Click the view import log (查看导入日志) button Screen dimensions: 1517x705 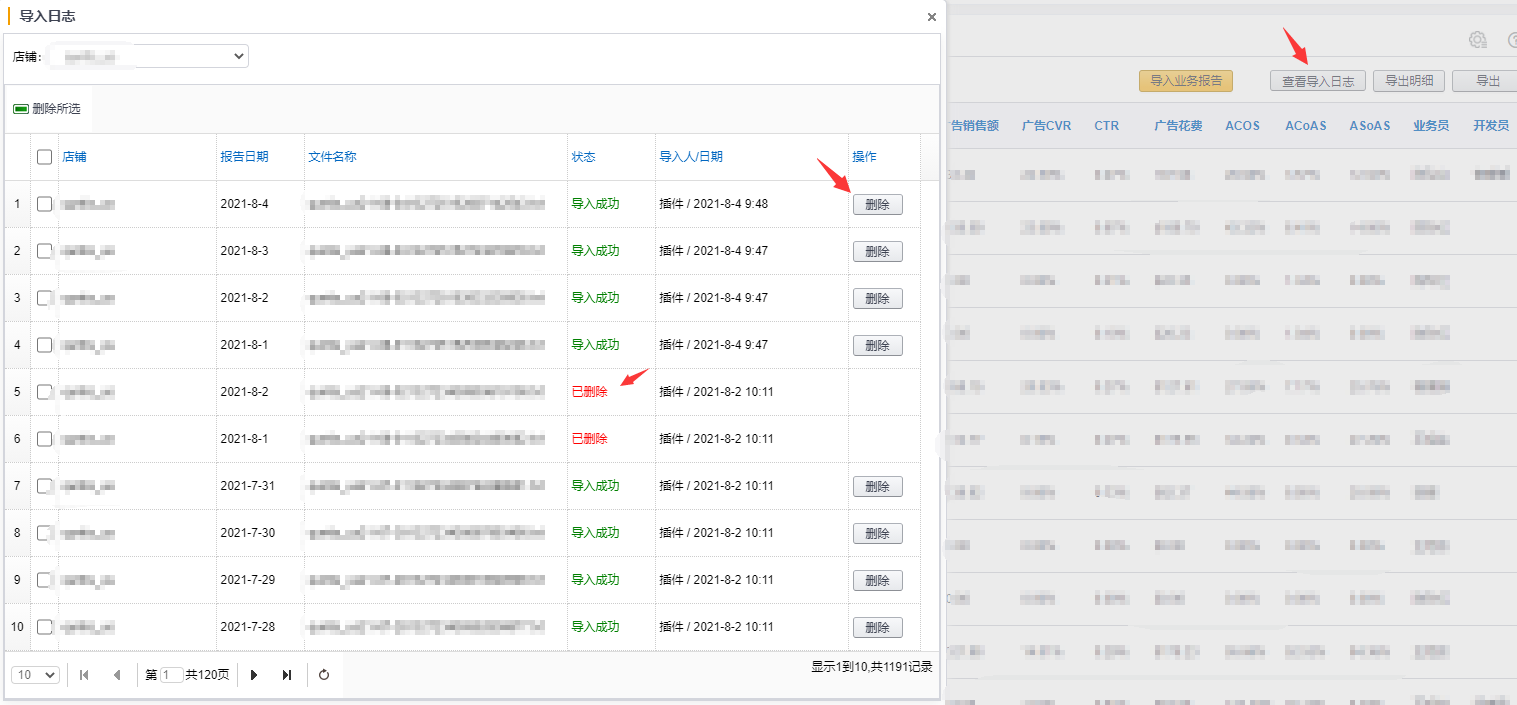pos(1317,82)
